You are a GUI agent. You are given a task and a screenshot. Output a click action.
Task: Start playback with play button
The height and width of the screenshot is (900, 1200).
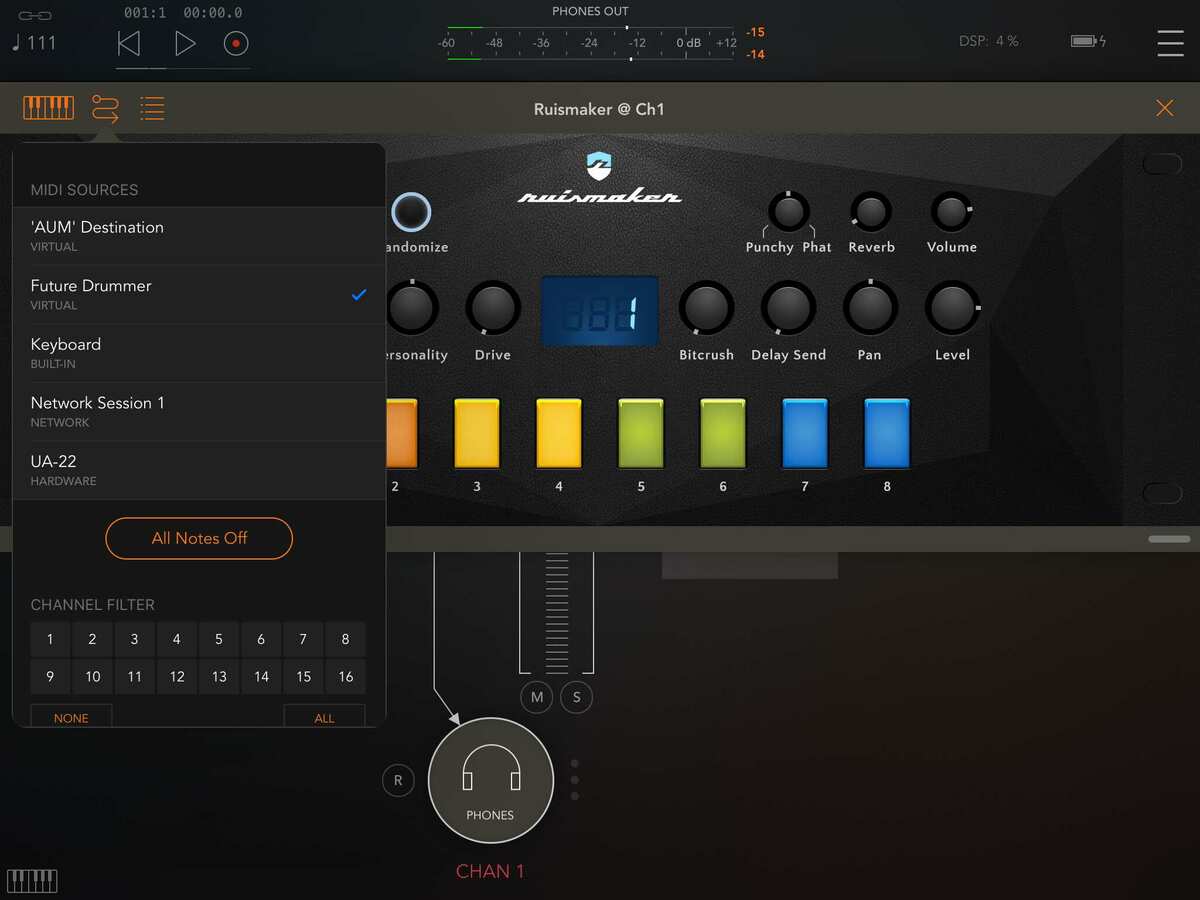tap(185, 43)
